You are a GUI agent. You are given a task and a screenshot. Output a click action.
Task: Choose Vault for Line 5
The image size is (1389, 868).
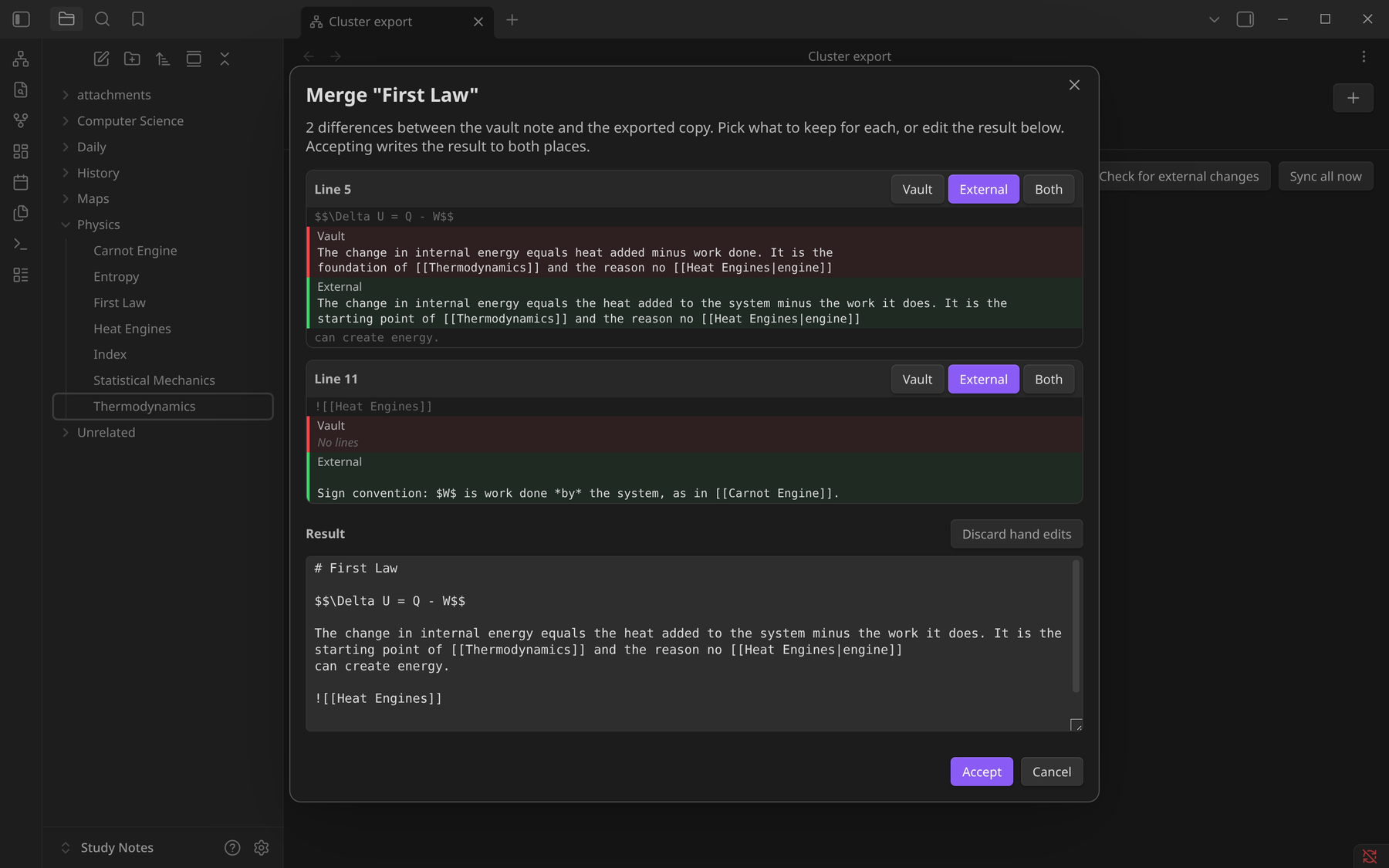click(917, 189)
